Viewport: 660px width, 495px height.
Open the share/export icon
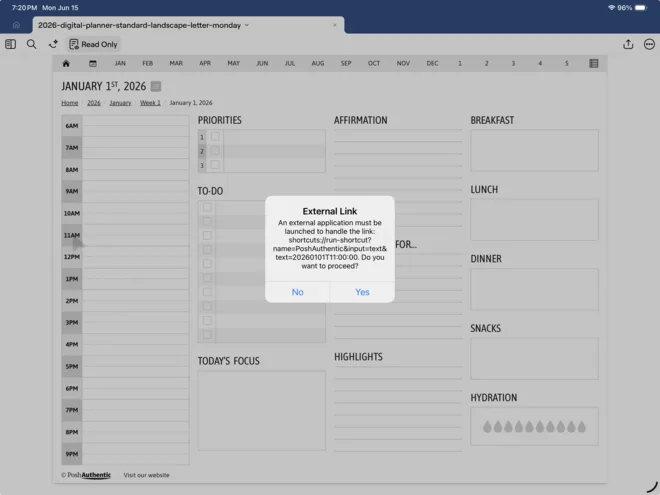628,44
